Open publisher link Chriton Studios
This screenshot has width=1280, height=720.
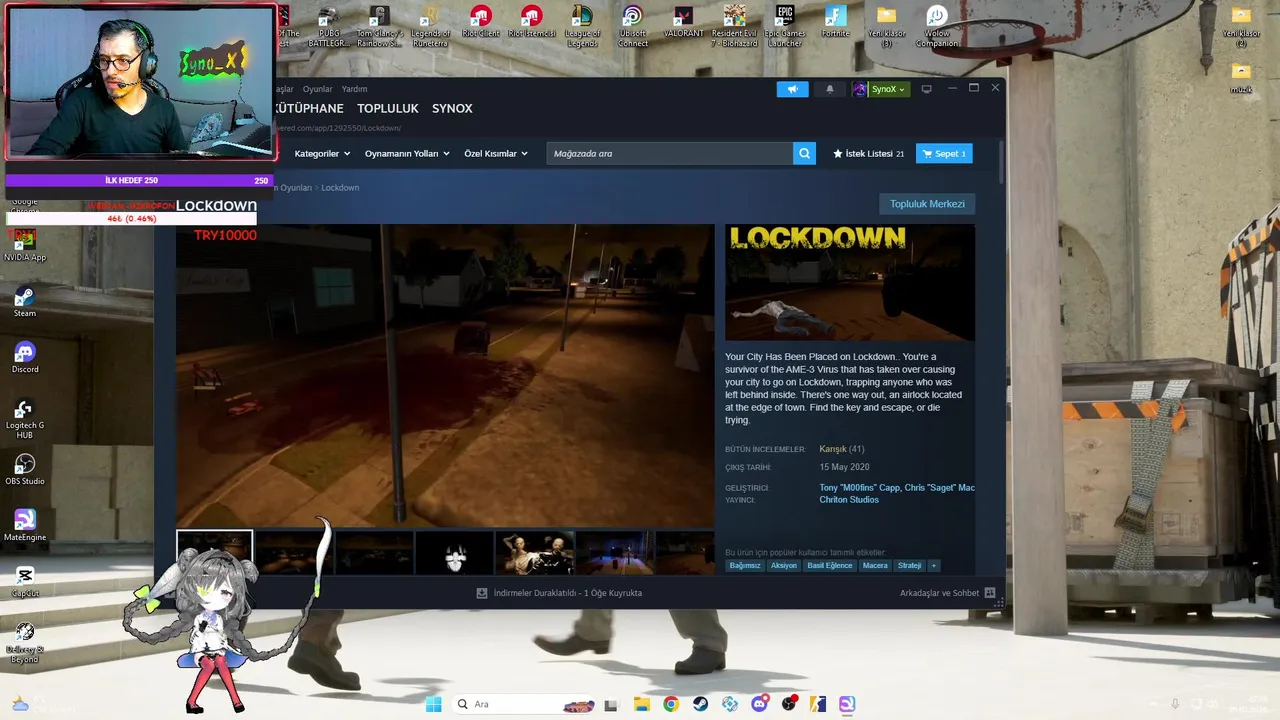click(849, 500)
